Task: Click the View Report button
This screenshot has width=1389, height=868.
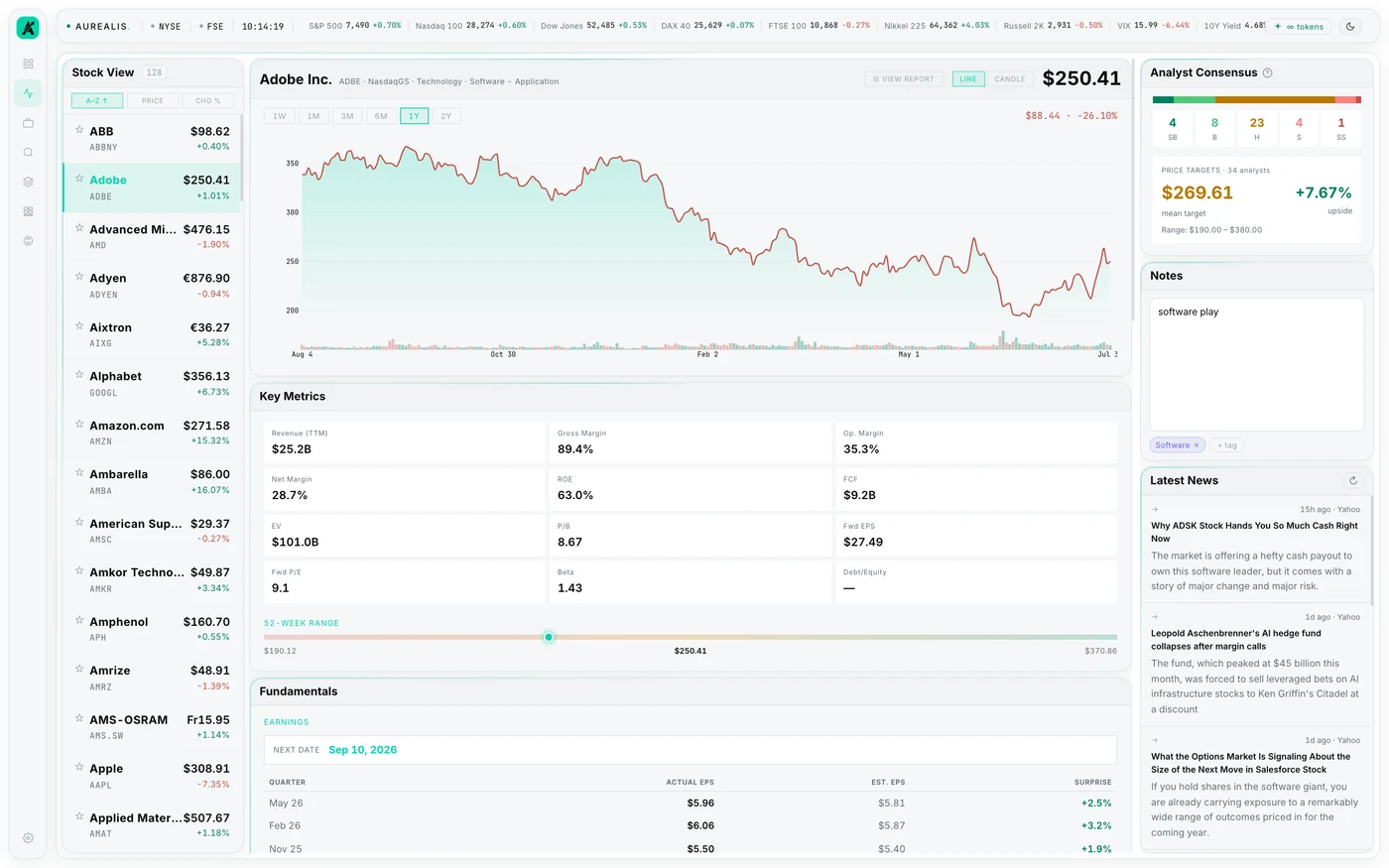Action: click(x=904, y=78)
